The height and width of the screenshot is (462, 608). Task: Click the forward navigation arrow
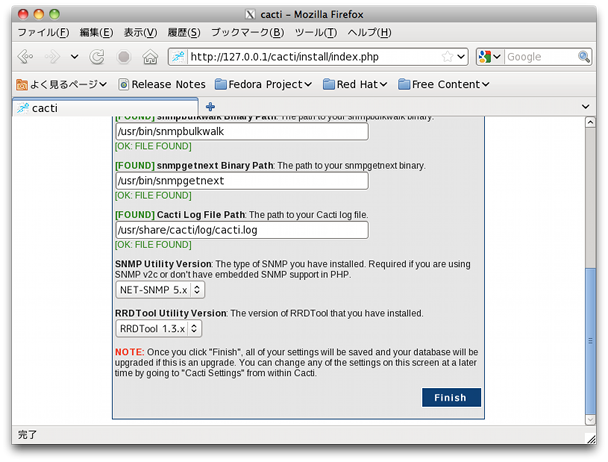pos(53,57)
